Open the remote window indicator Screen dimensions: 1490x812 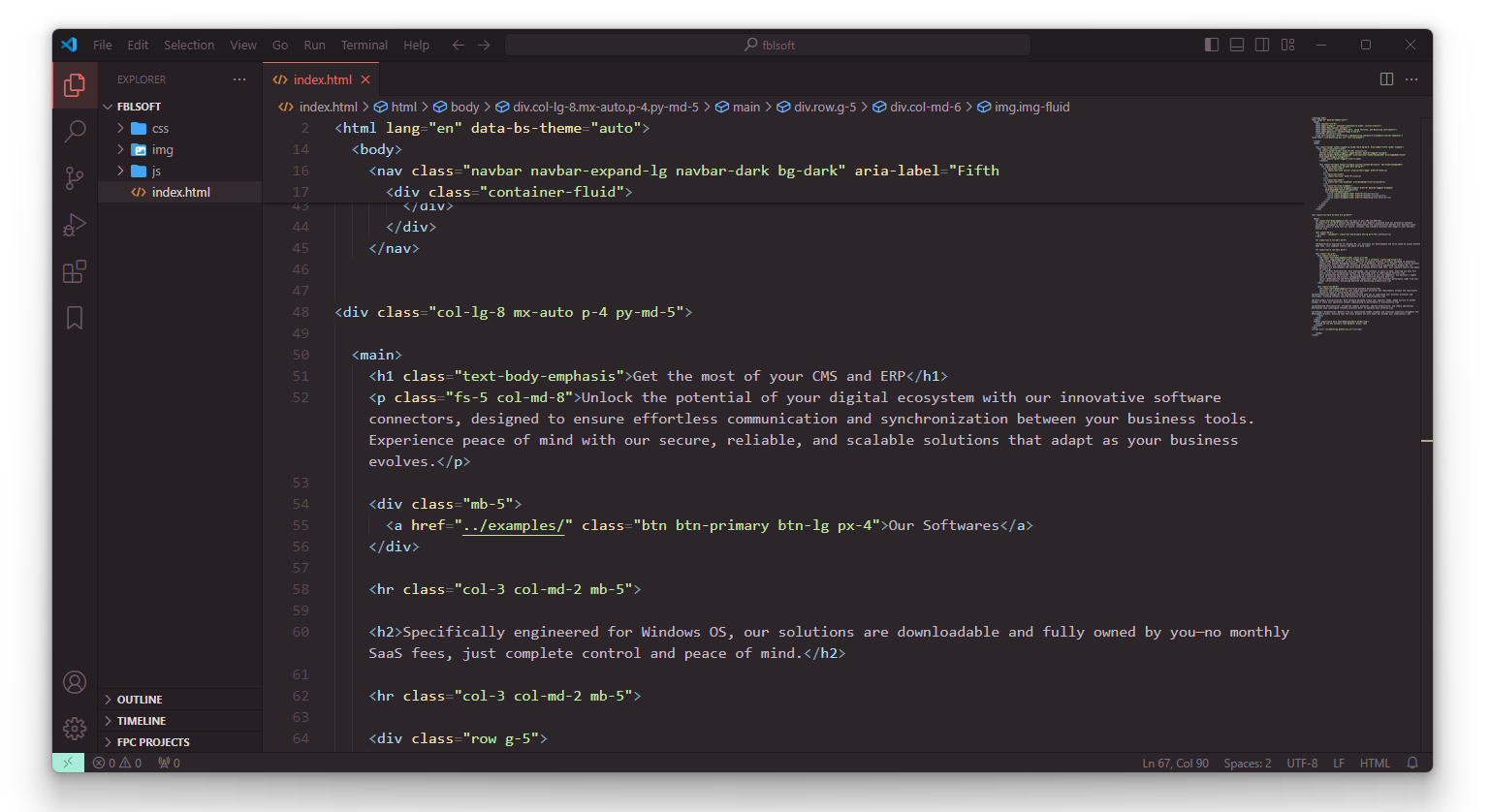coord(68,763)
